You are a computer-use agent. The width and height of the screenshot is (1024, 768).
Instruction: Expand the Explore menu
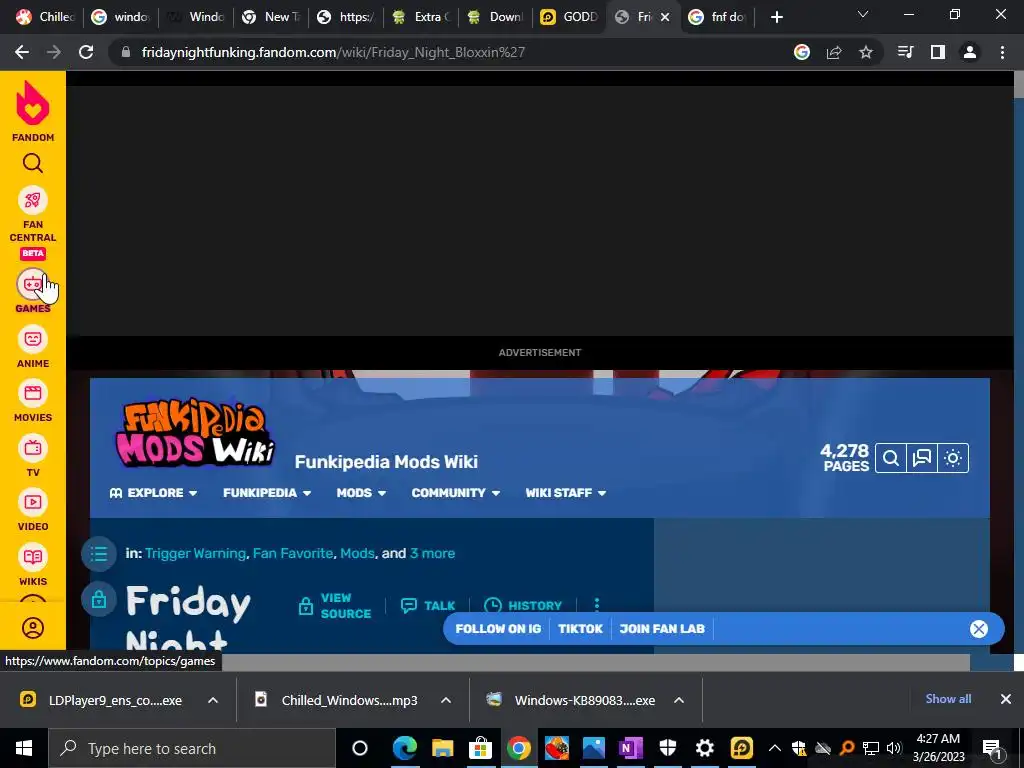click(x=153, y=493)
